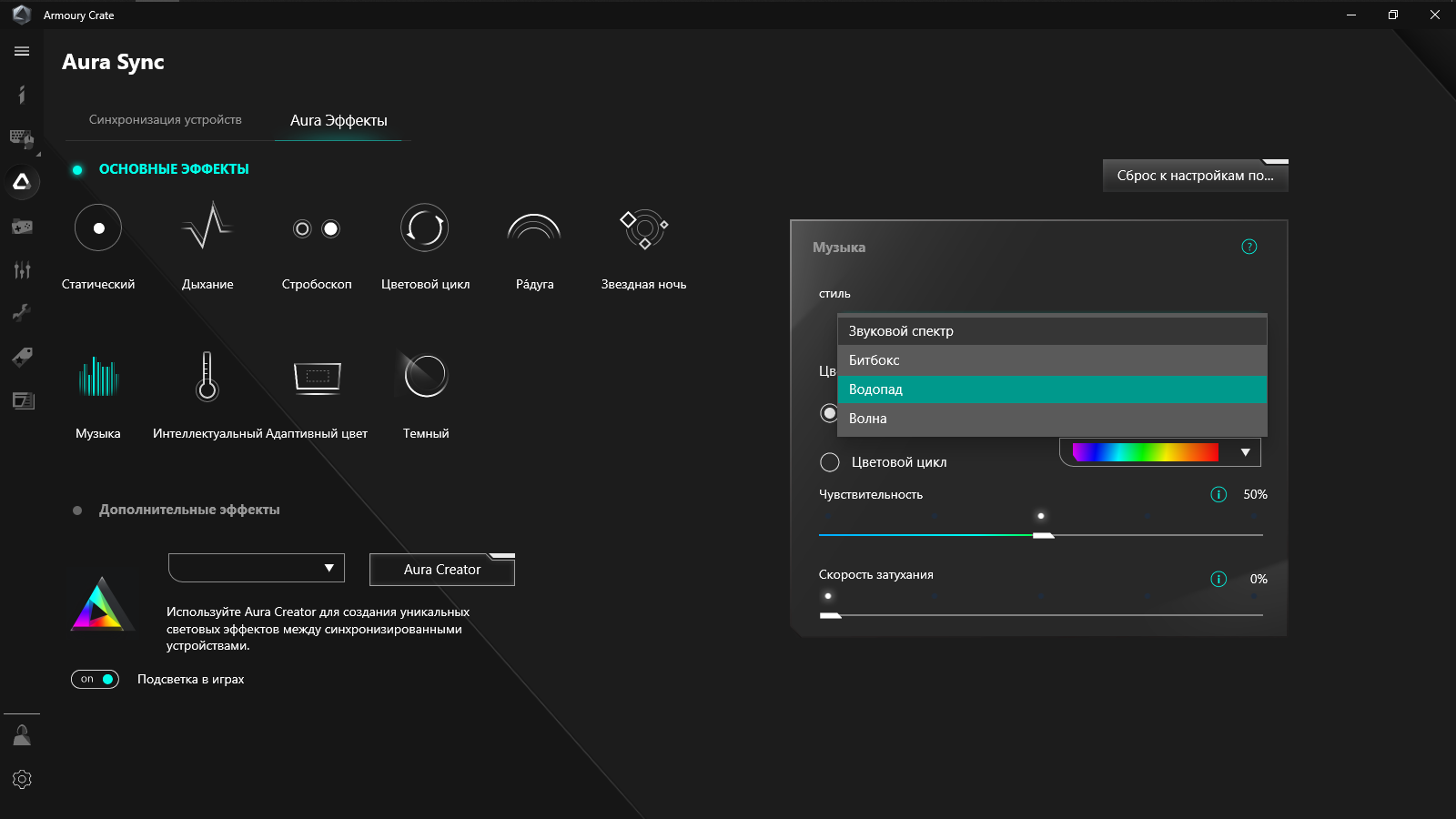Choose Звуковой спектр from style list
Image resolution: width=1456 pixels, height=819 pixels.
point(1052,331)
